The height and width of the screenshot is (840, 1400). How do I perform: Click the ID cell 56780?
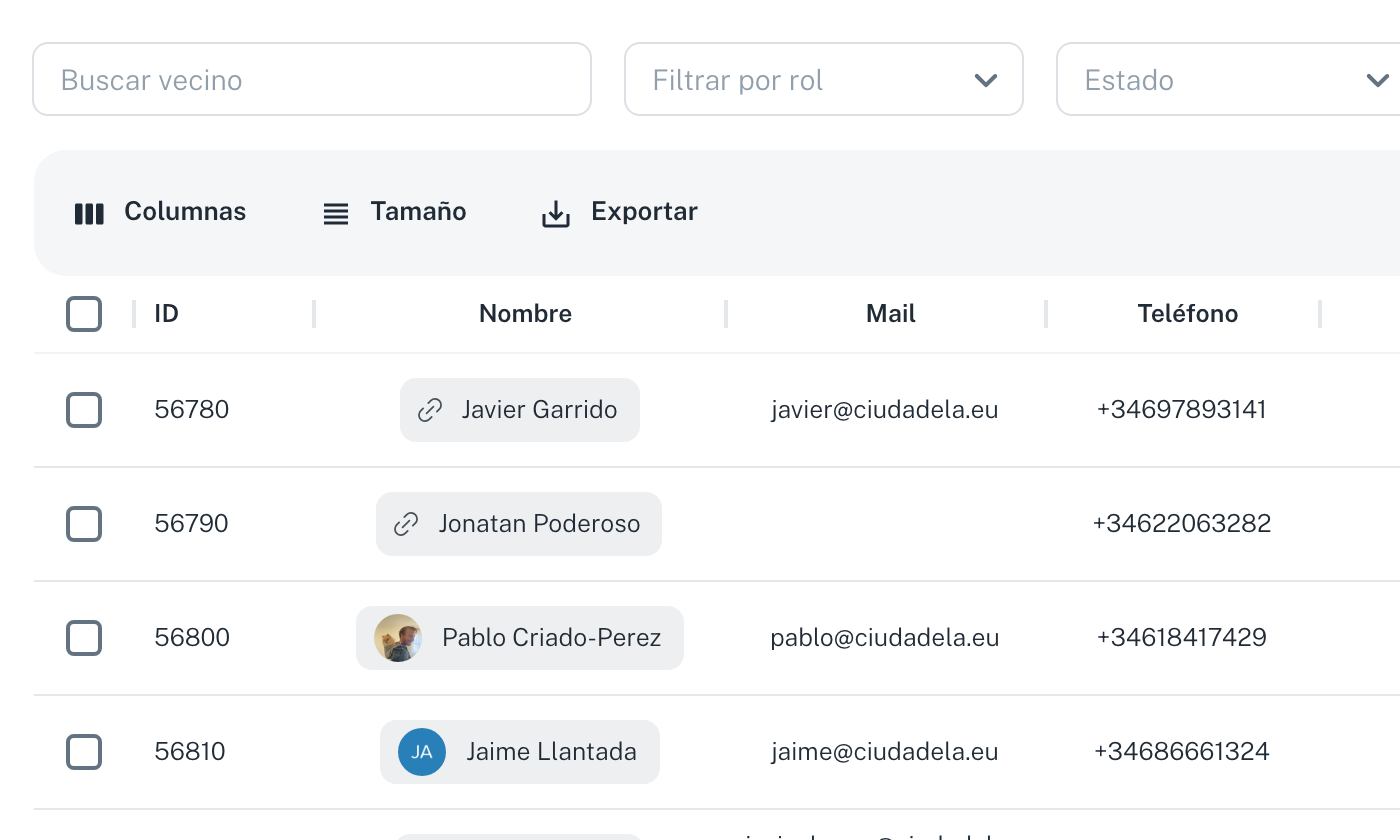pyautogui.click(x=192, y=410)
